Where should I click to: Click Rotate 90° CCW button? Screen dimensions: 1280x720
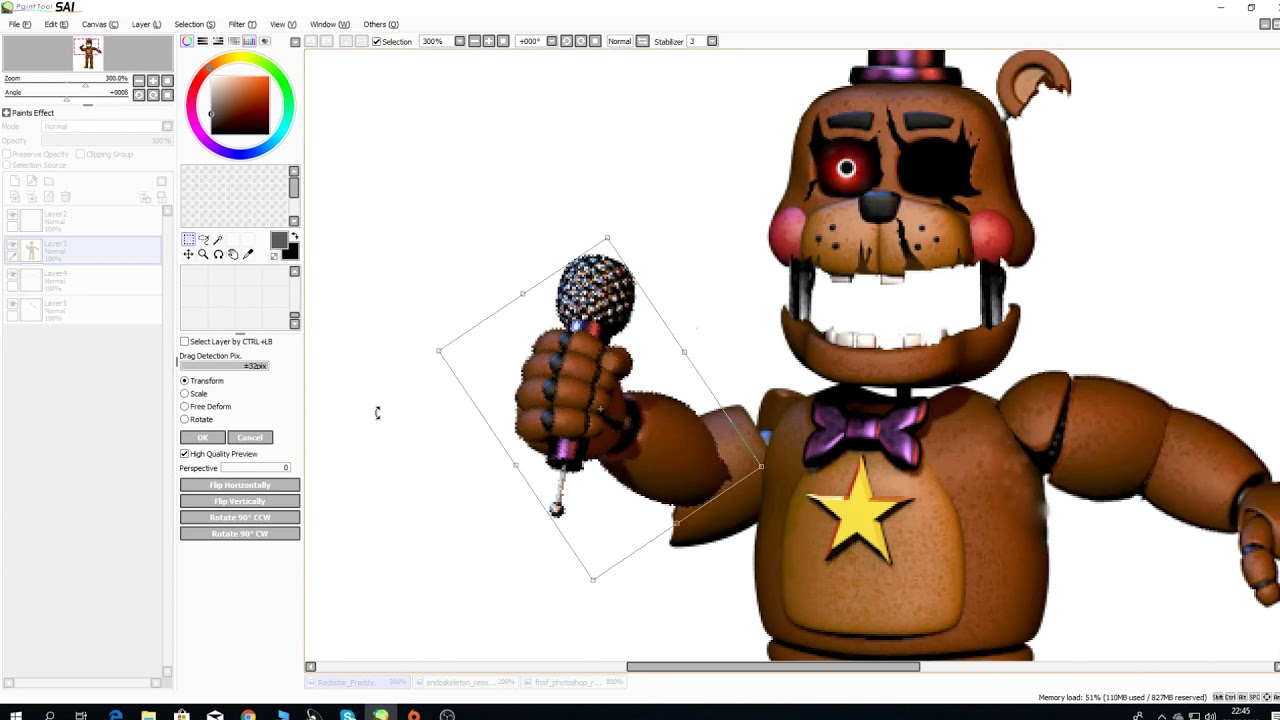tap(240, 517)
